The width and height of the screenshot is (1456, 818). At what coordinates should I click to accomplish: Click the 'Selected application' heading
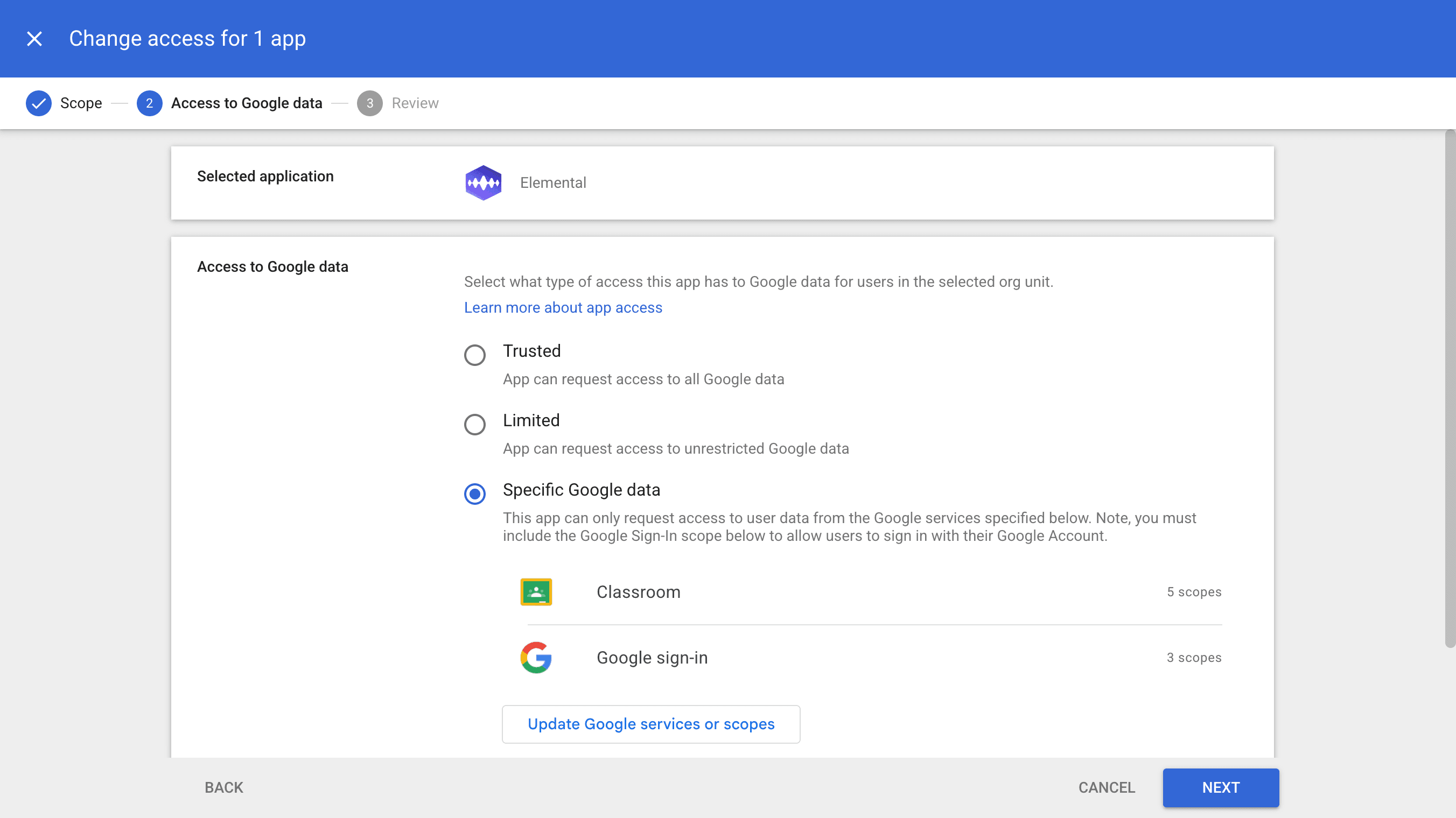coord(265,177)
